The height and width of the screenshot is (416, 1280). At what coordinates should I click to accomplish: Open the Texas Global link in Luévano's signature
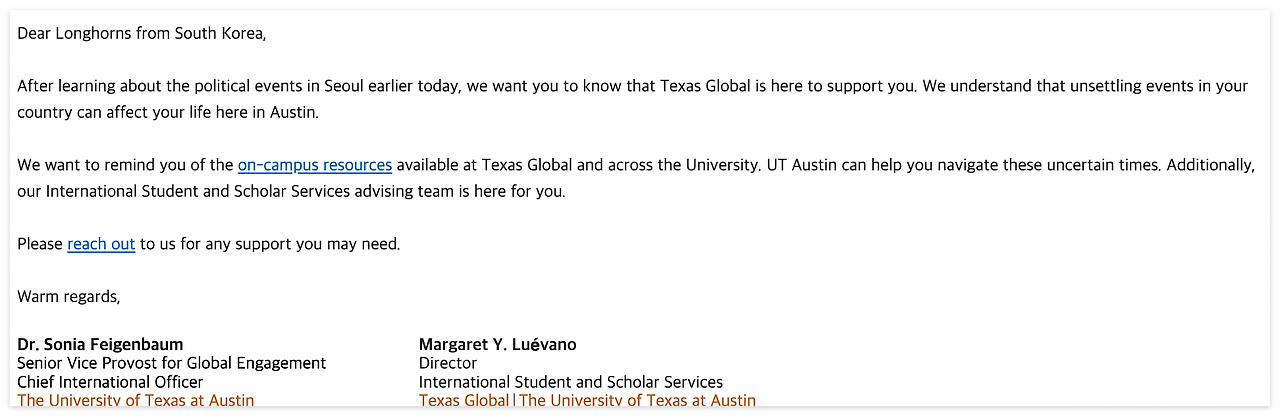(x=464, y=400)
